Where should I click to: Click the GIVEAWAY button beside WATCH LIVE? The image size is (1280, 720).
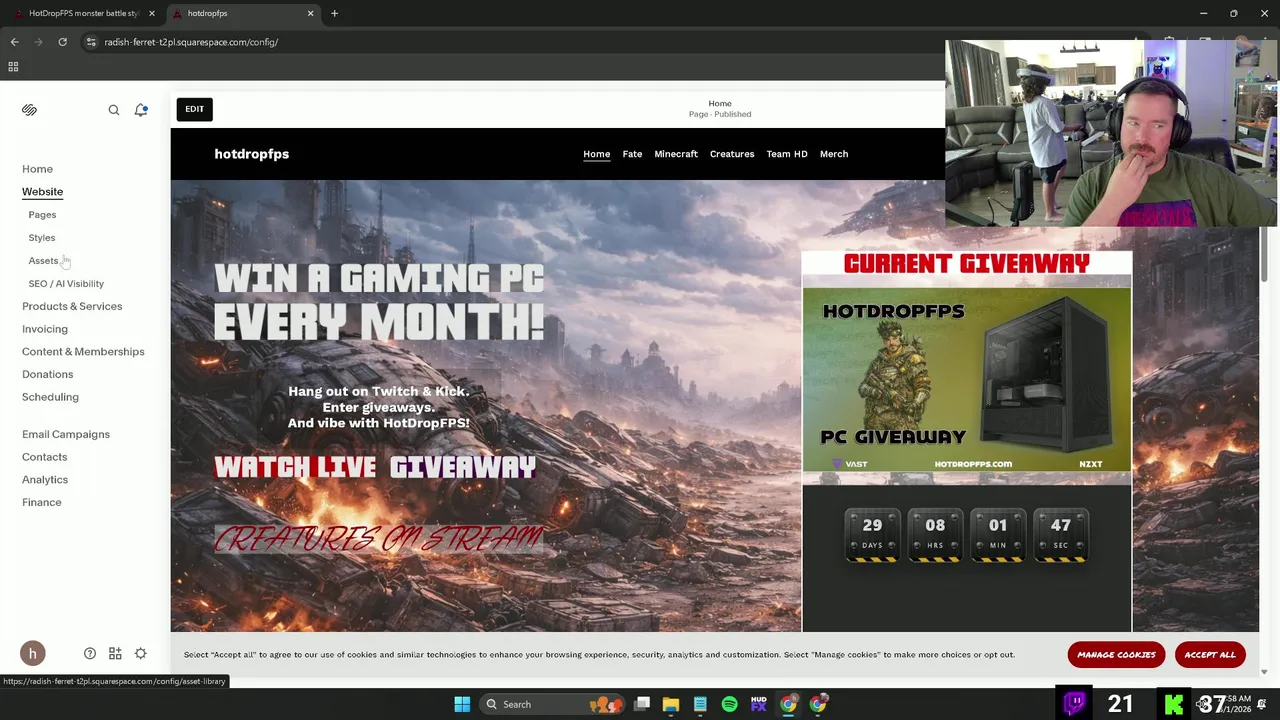pos(463,467)
